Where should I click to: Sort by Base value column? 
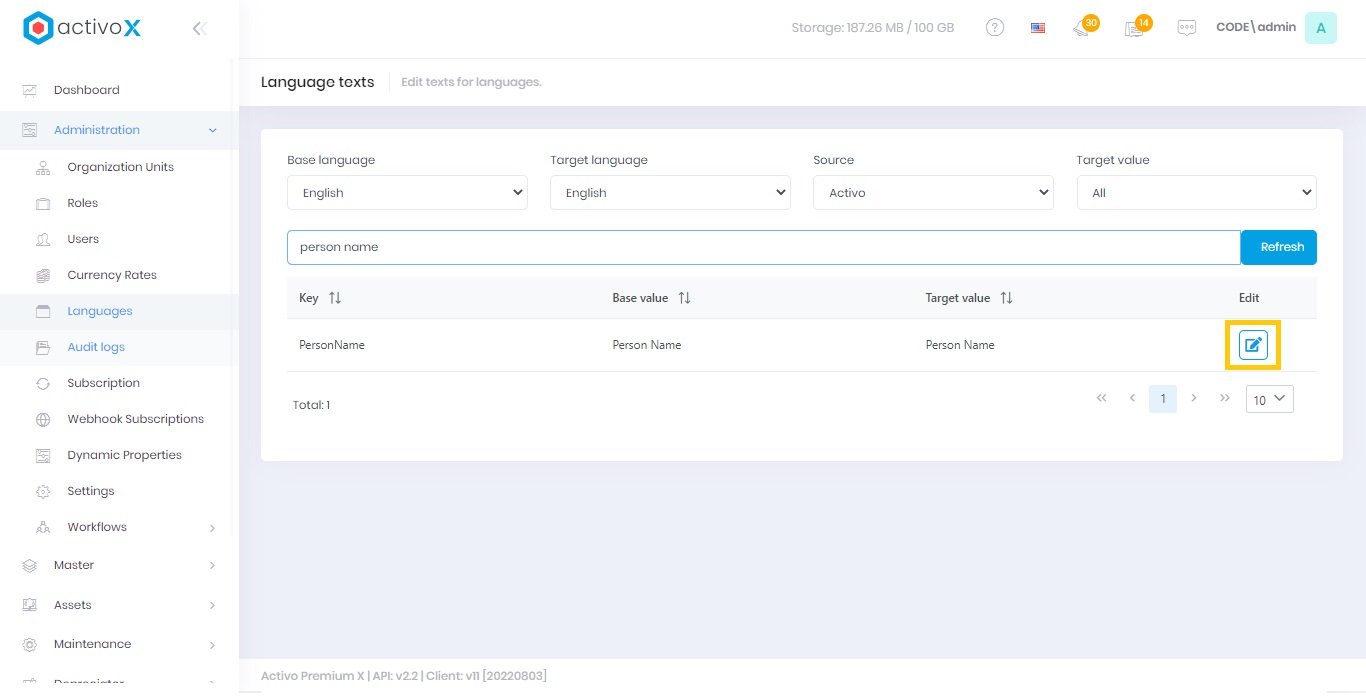click(x=684, y=298)
